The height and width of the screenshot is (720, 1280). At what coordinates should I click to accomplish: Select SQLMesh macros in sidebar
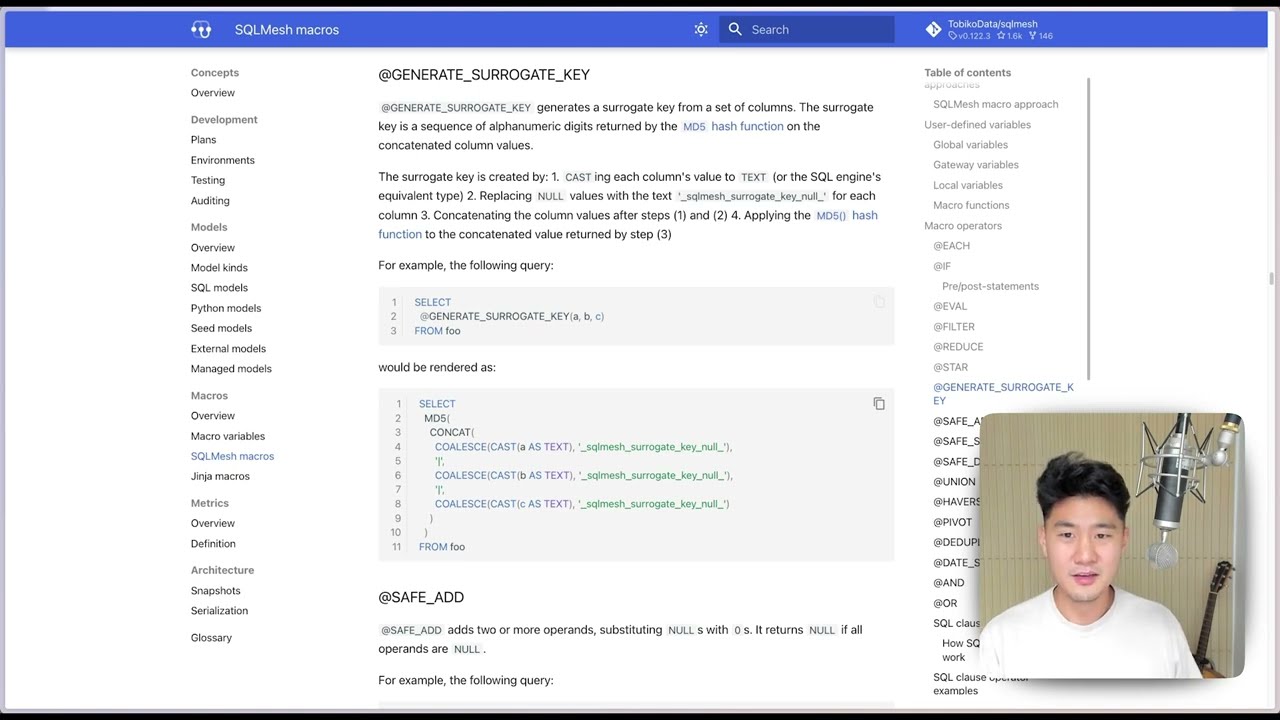click(232, 456)
